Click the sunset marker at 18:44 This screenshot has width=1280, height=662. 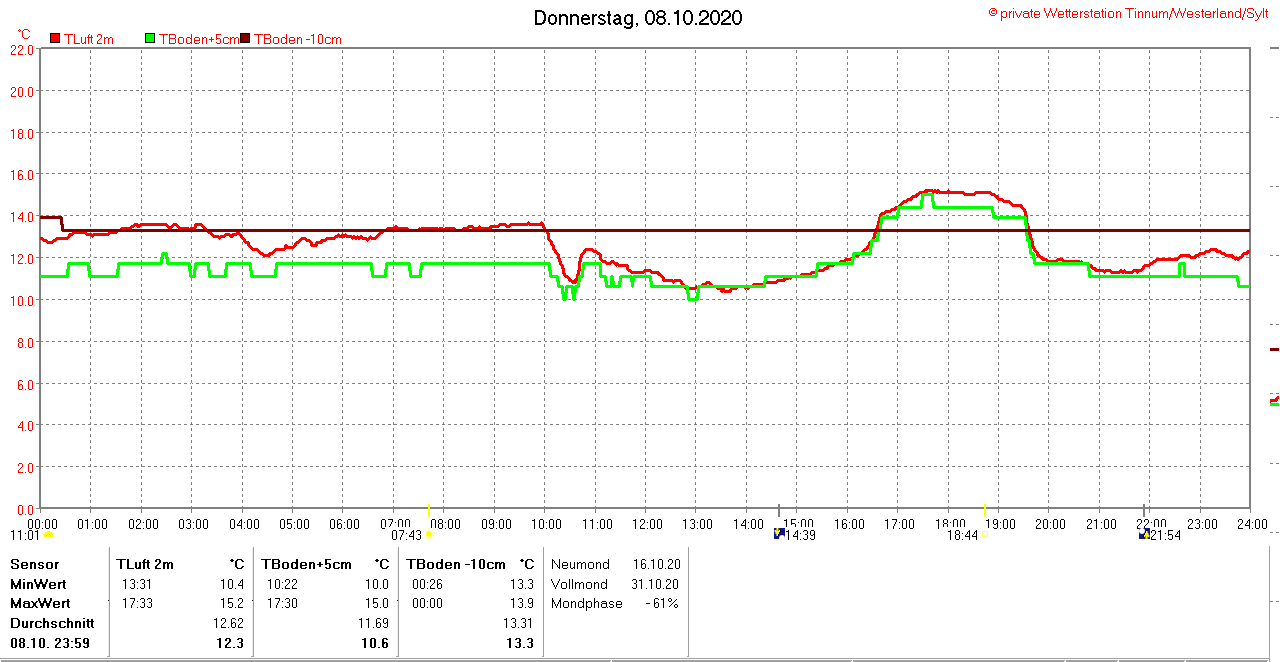(984, 535)
